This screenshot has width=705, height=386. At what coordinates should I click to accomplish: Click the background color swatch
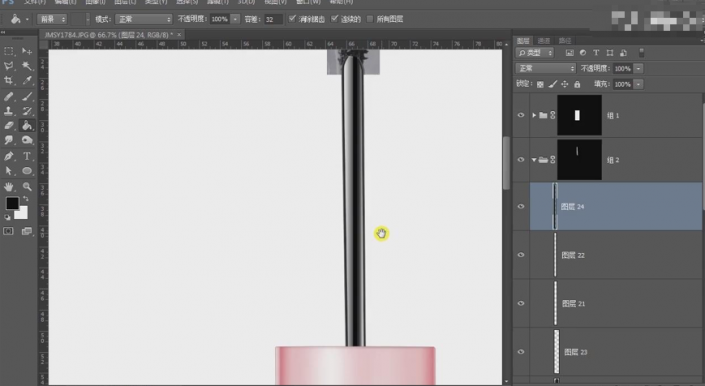click(x=22, y=213)
